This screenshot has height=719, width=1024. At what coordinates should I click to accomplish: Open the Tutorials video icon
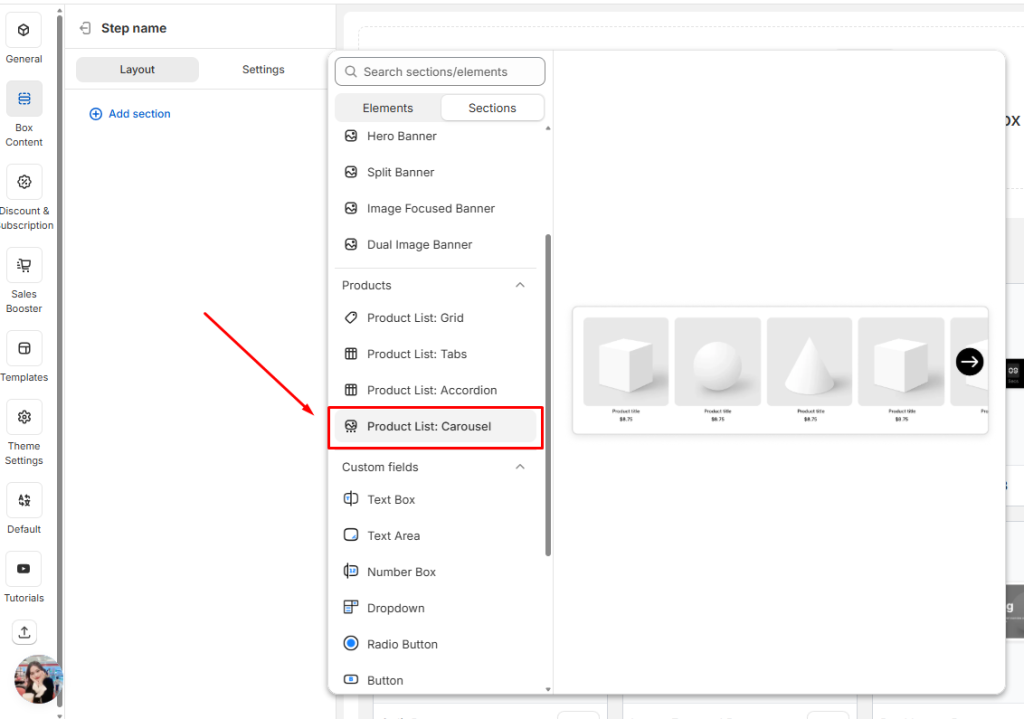(24, 569)
